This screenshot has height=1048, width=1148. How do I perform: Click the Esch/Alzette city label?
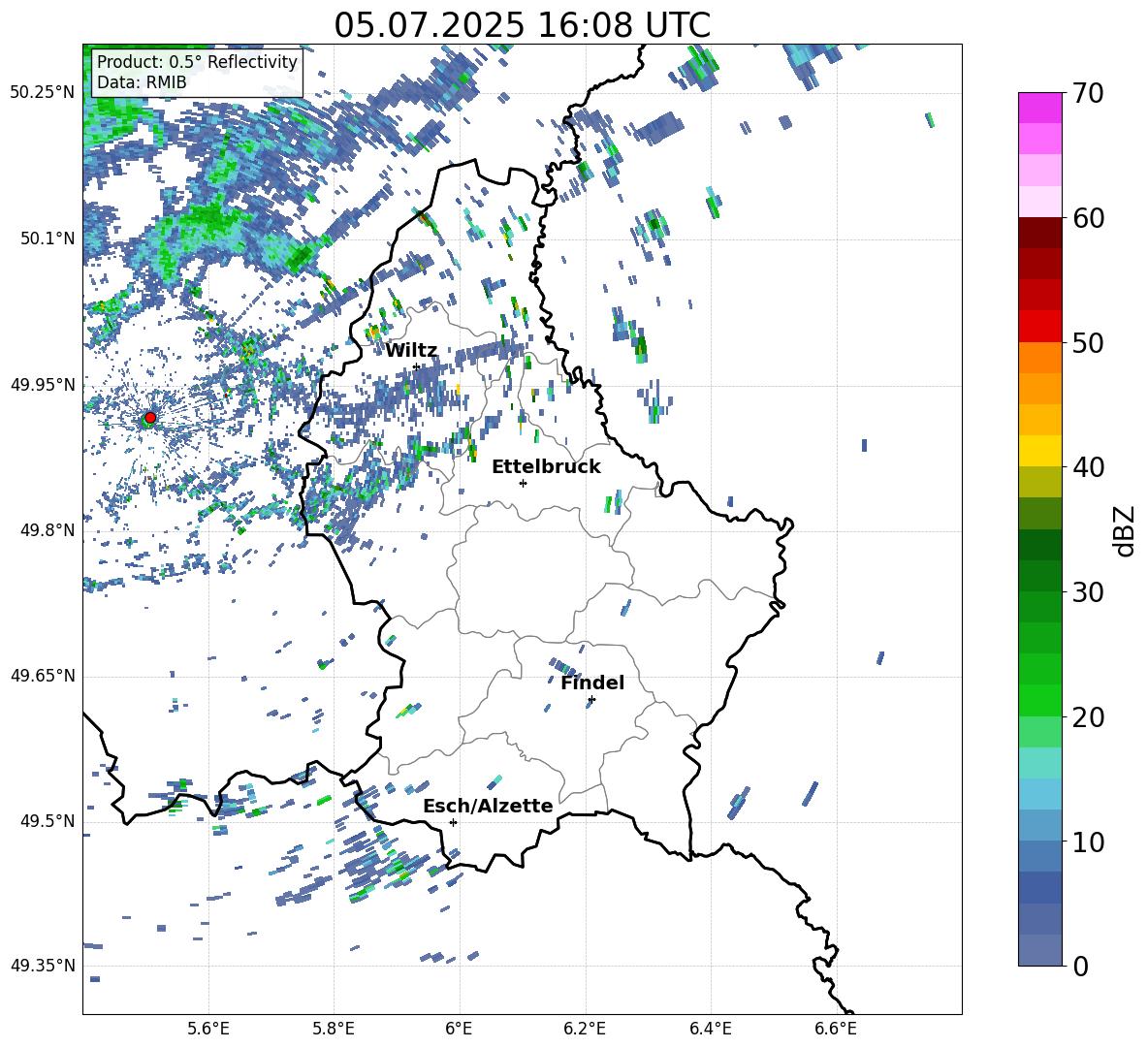pyautogui.click(x=488, y=806)
